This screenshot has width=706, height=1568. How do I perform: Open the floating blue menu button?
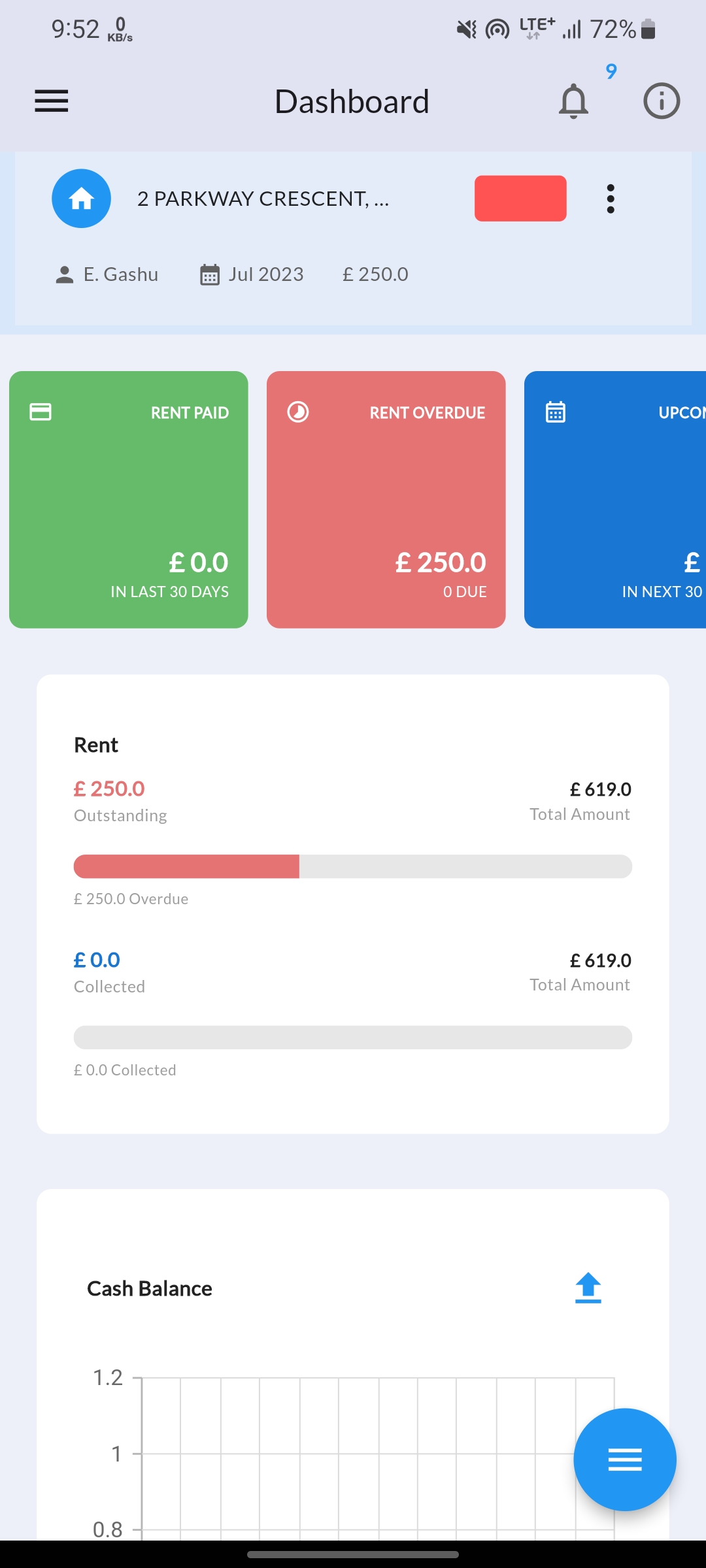click(625, 1460)
